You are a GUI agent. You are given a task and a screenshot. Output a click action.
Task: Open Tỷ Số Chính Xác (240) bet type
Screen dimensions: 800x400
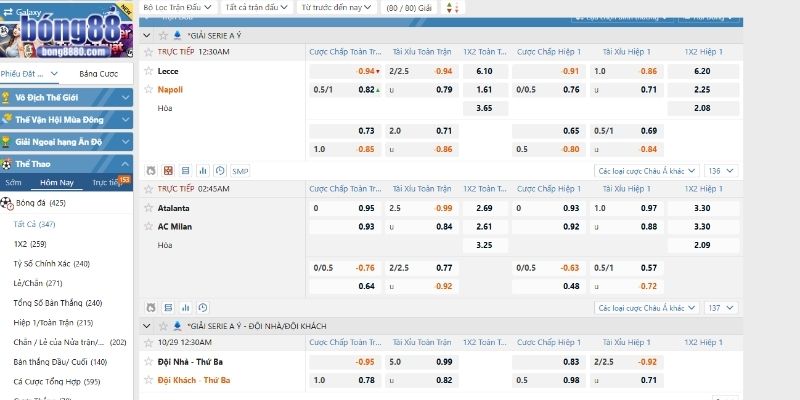click(x=53, y=263)
